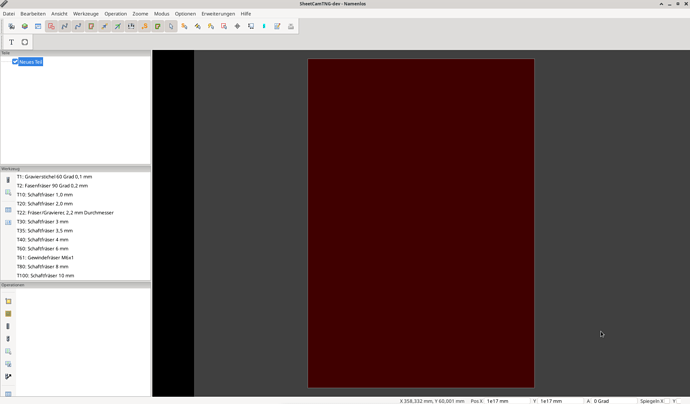Select tool T61 Gewindefräser M6x1

[45, 258]
